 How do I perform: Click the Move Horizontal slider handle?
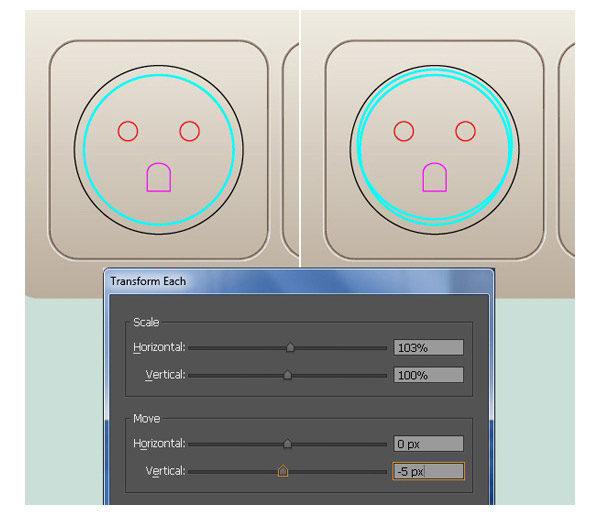coord(287,444)
